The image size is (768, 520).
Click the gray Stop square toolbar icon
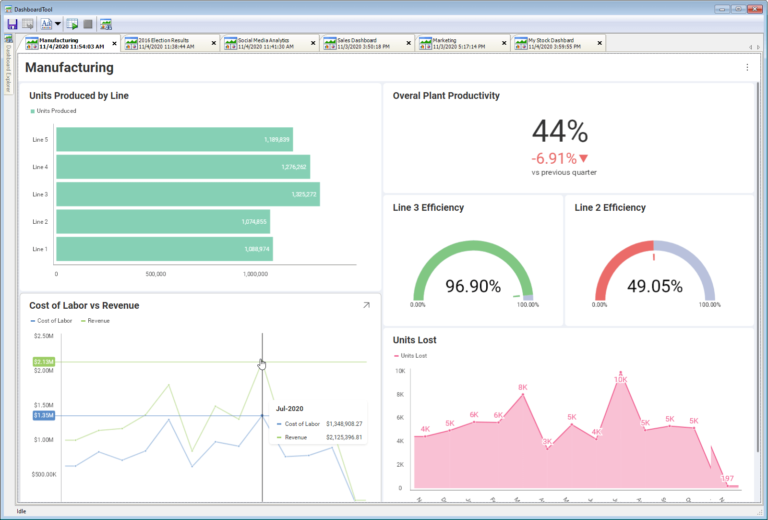pos(88,24)
